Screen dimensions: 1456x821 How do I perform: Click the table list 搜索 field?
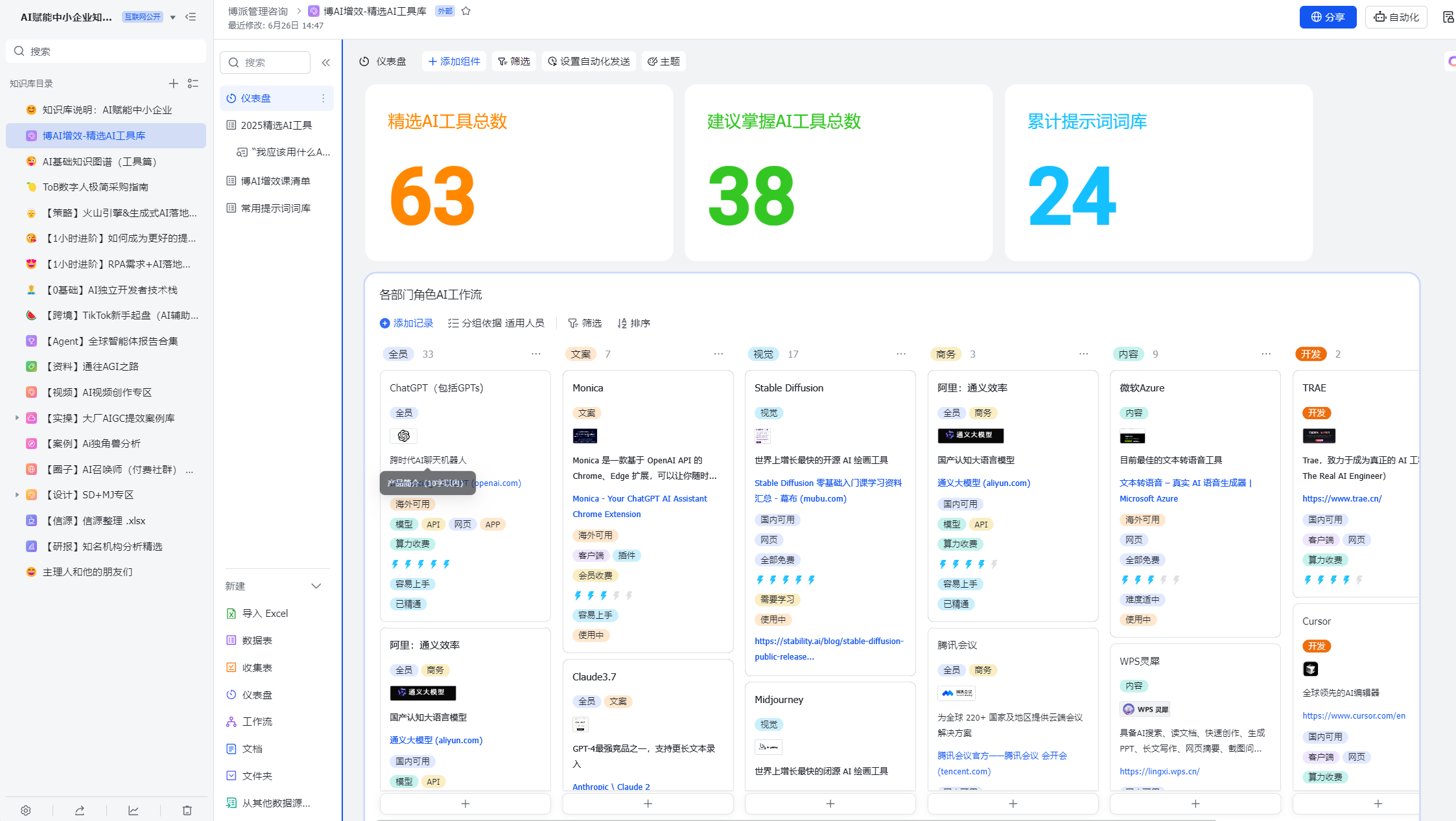(x=265, y=63)
